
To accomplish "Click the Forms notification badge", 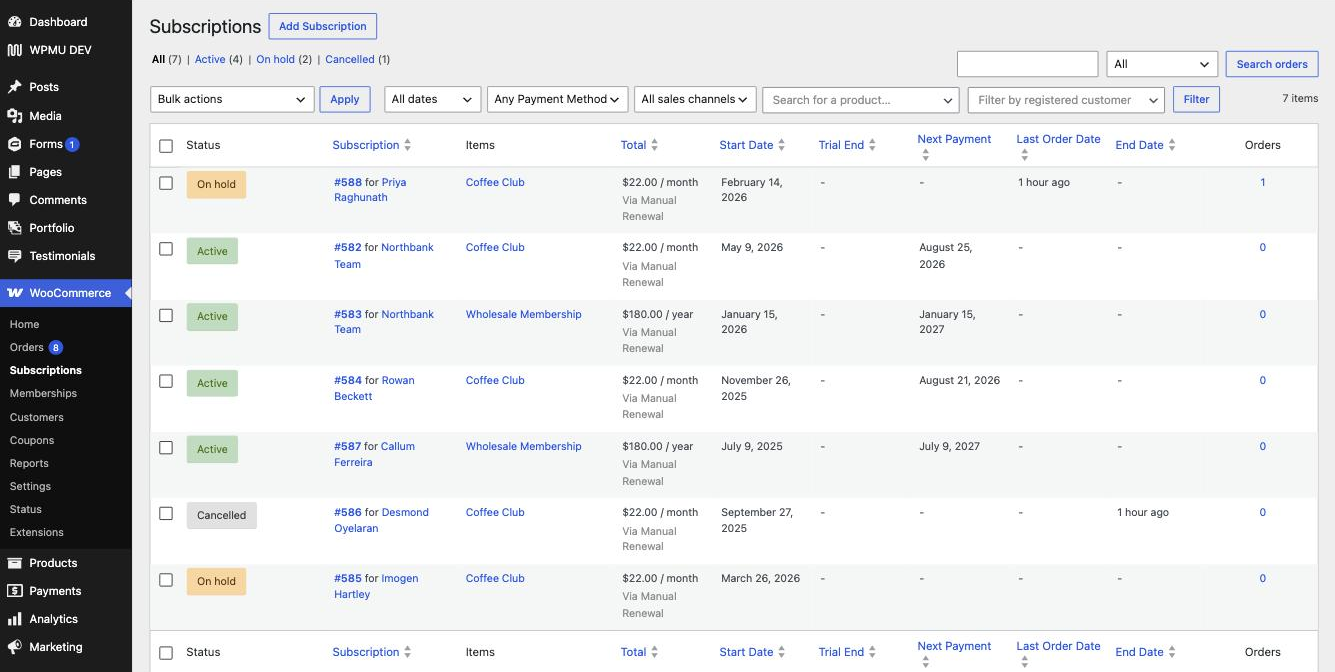I will [x=72, y=144].
